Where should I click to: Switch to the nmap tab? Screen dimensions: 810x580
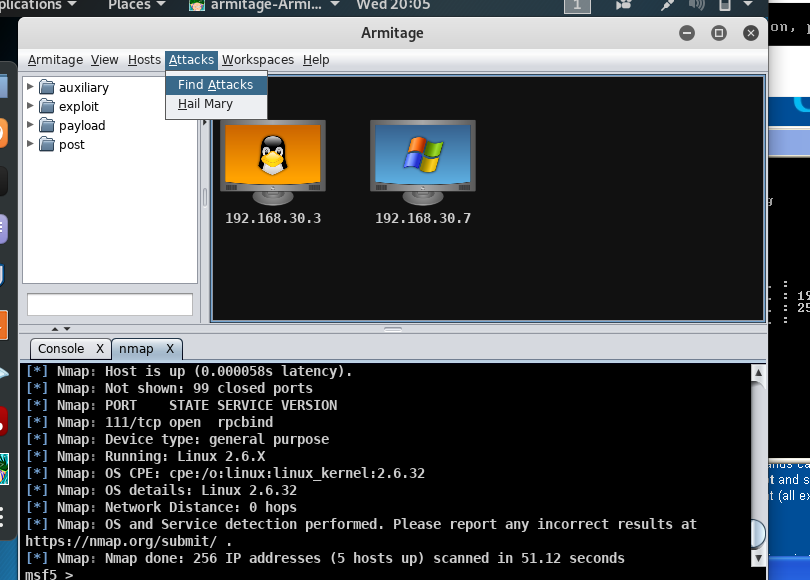136,349
